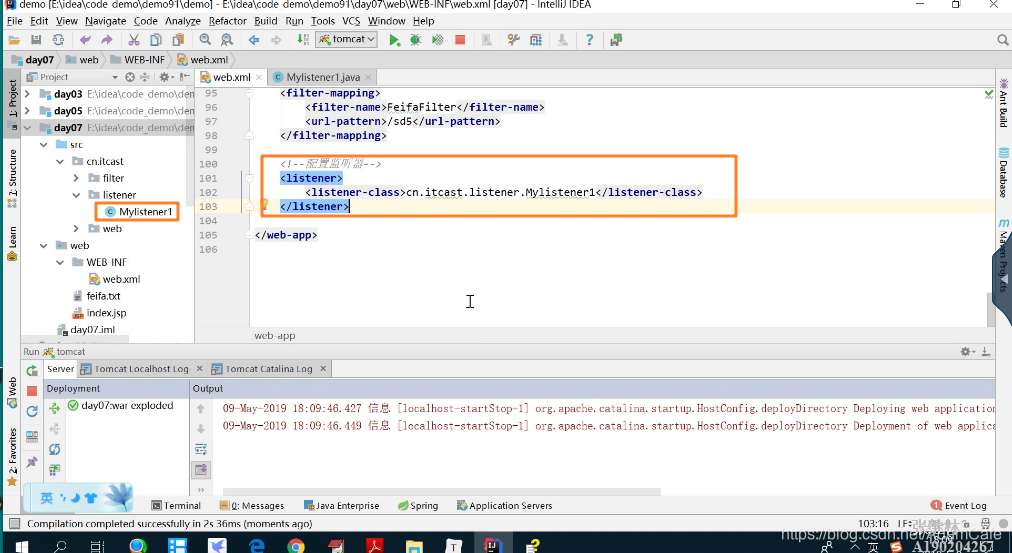This screenshot has width=1012, height=553.
Task: Collapse the day07 module node
Action: tap(27, 128)
